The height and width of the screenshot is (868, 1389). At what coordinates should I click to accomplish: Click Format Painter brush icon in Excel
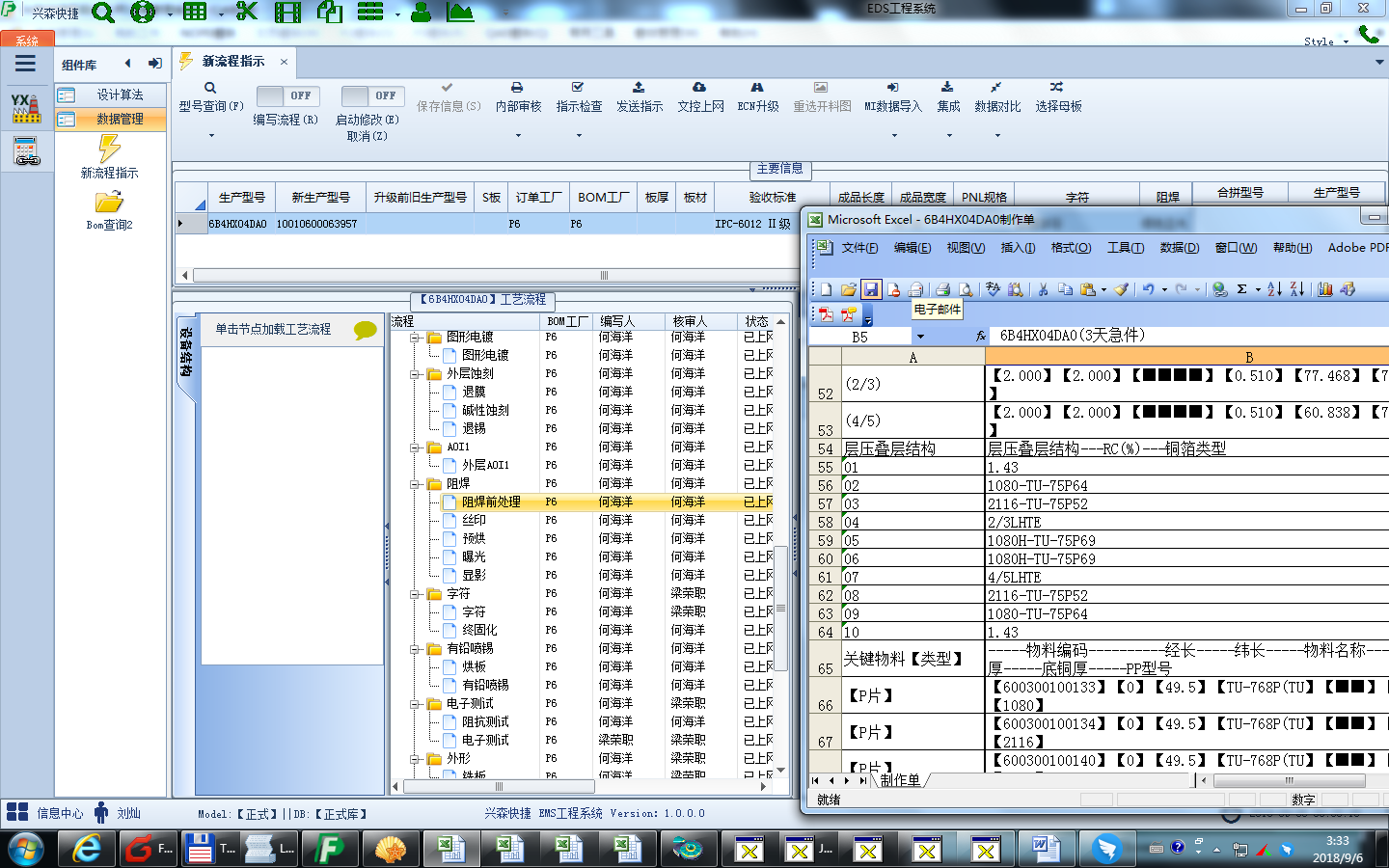click(1121, 288)
